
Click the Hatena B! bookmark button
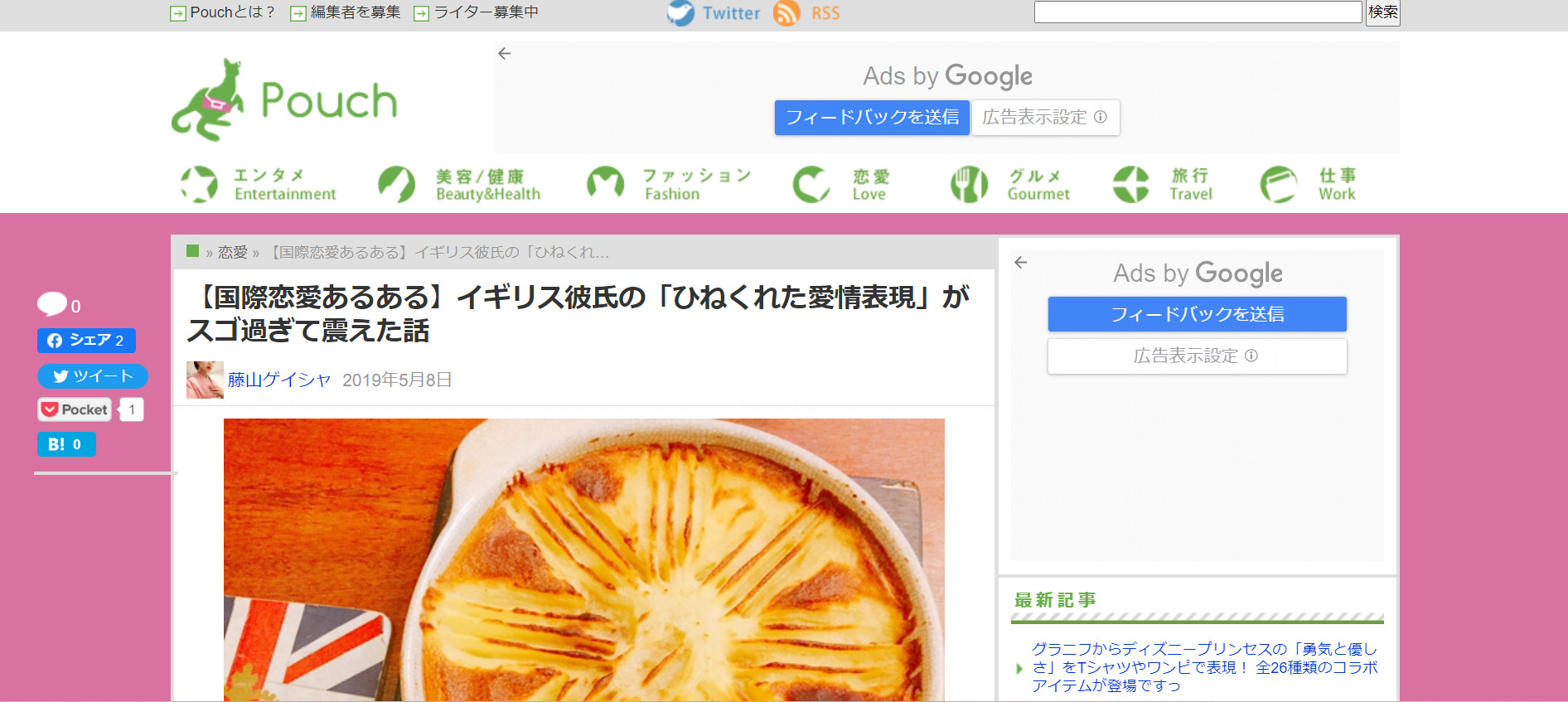[66, 444]
